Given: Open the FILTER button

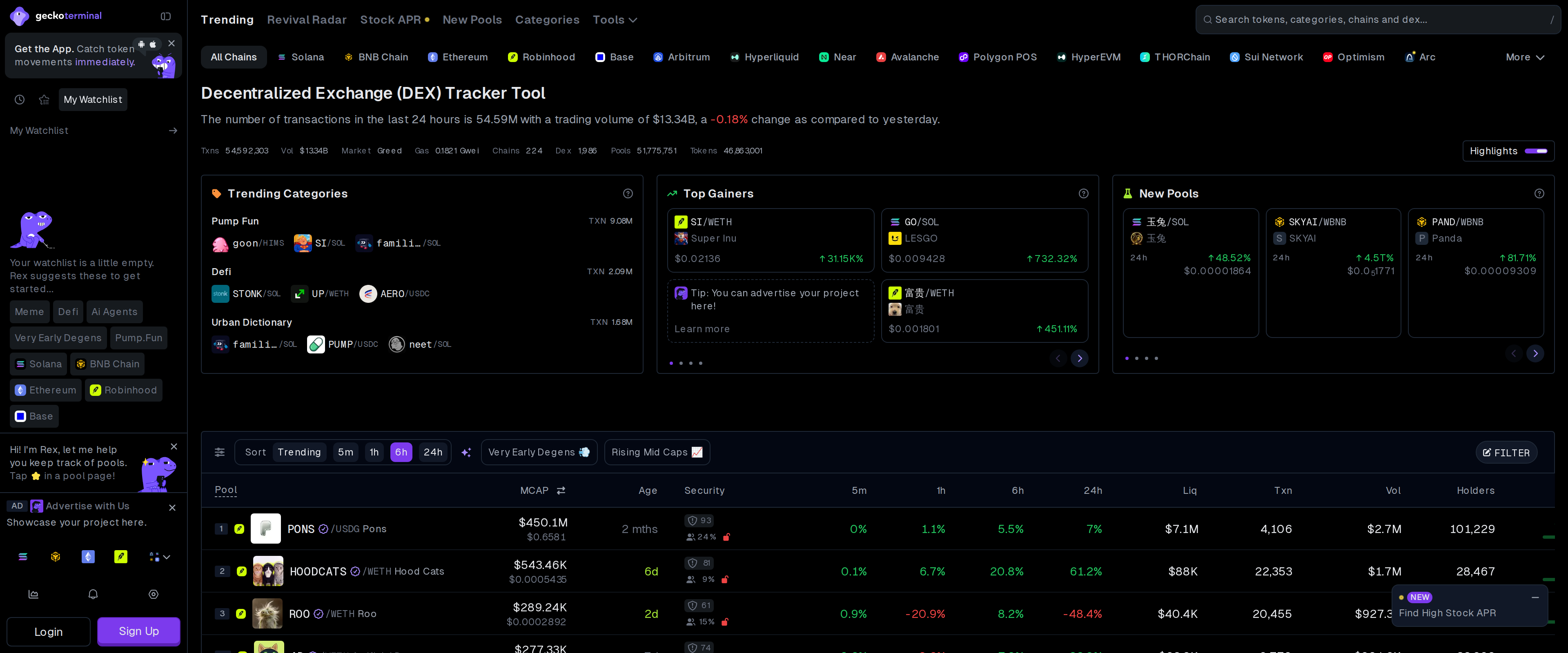Looking at the screenshot, I should tap(1506, 452).
